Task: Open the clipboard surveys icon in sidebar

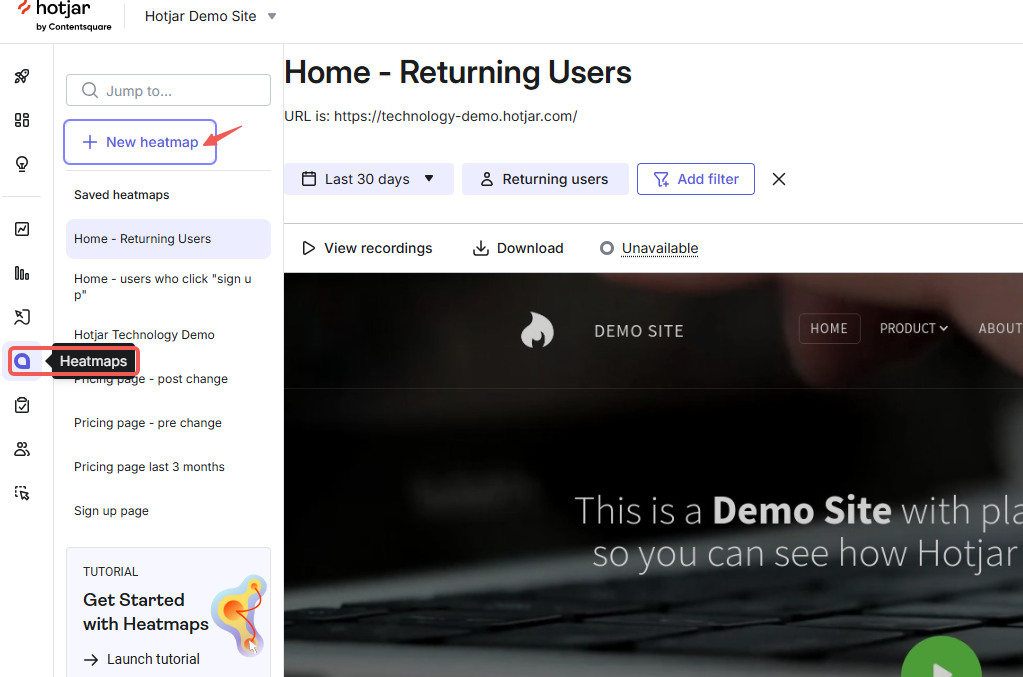Action: click(22, 405)
